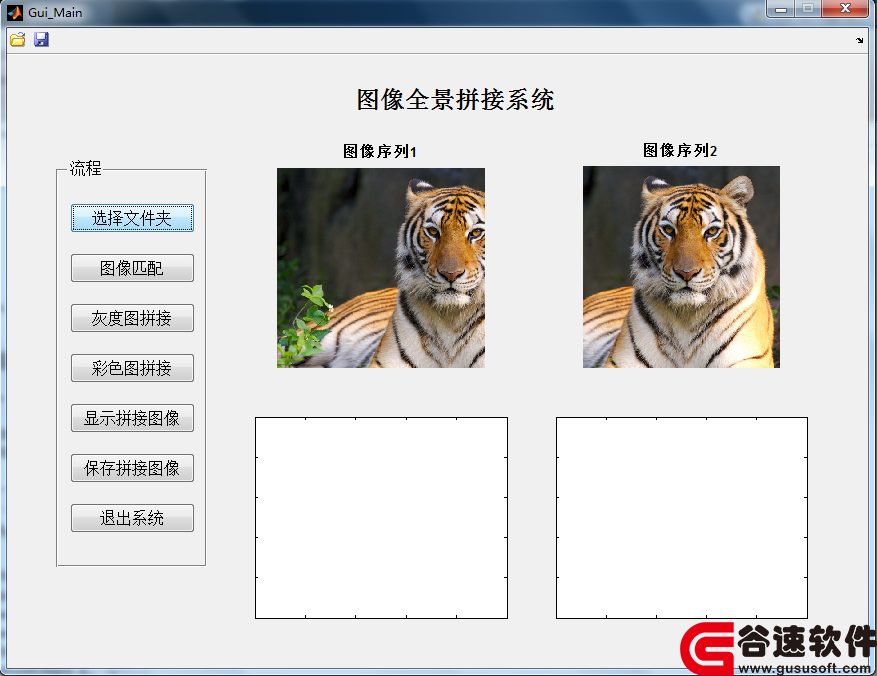Close the Gui_Main window
The width and height of the screenshot is (877, 676).
pyautogui.click(x=845, y=8)
